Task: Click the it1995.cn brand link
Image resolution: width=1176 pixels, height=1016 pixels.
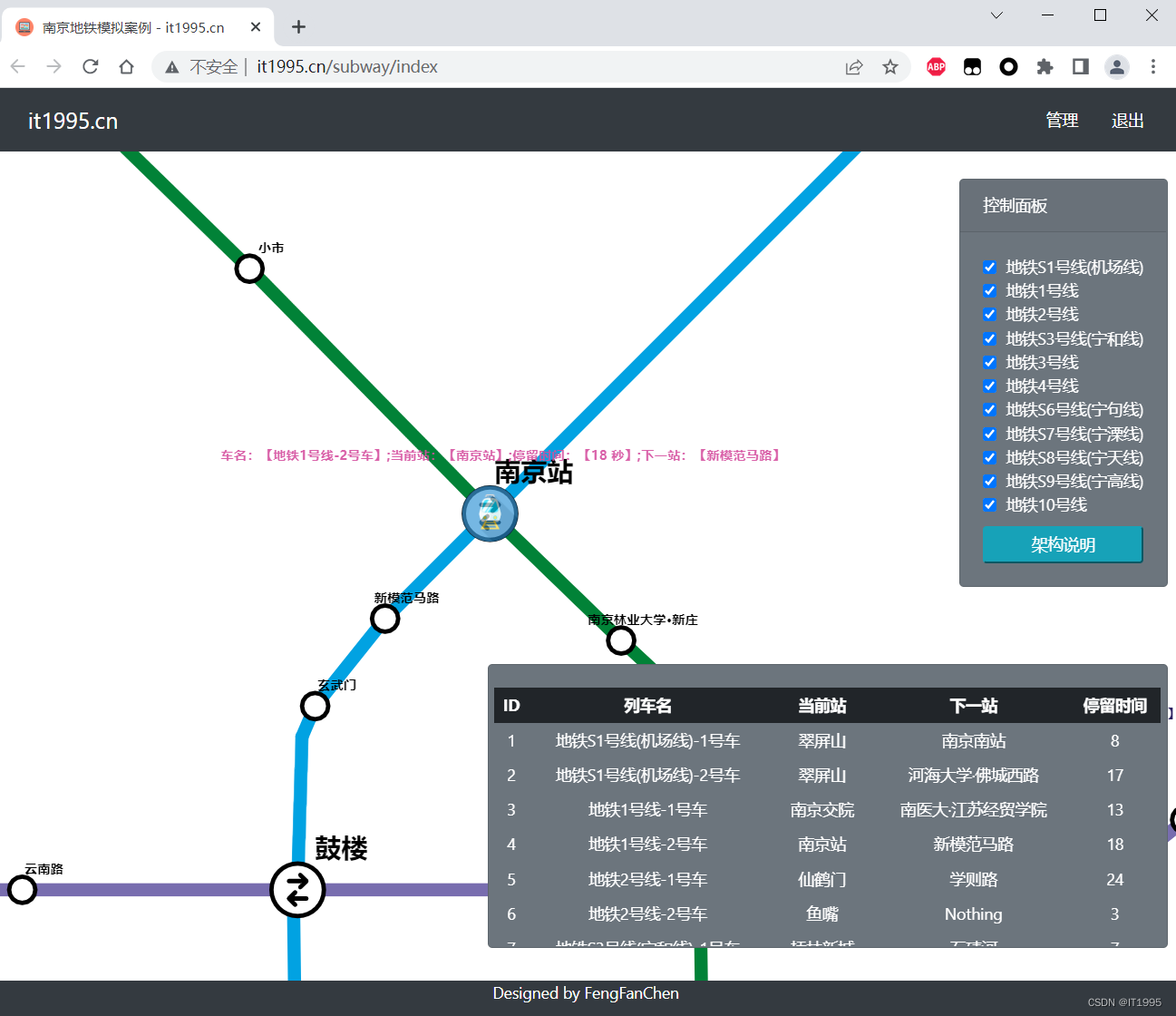Action: point(73,121)
